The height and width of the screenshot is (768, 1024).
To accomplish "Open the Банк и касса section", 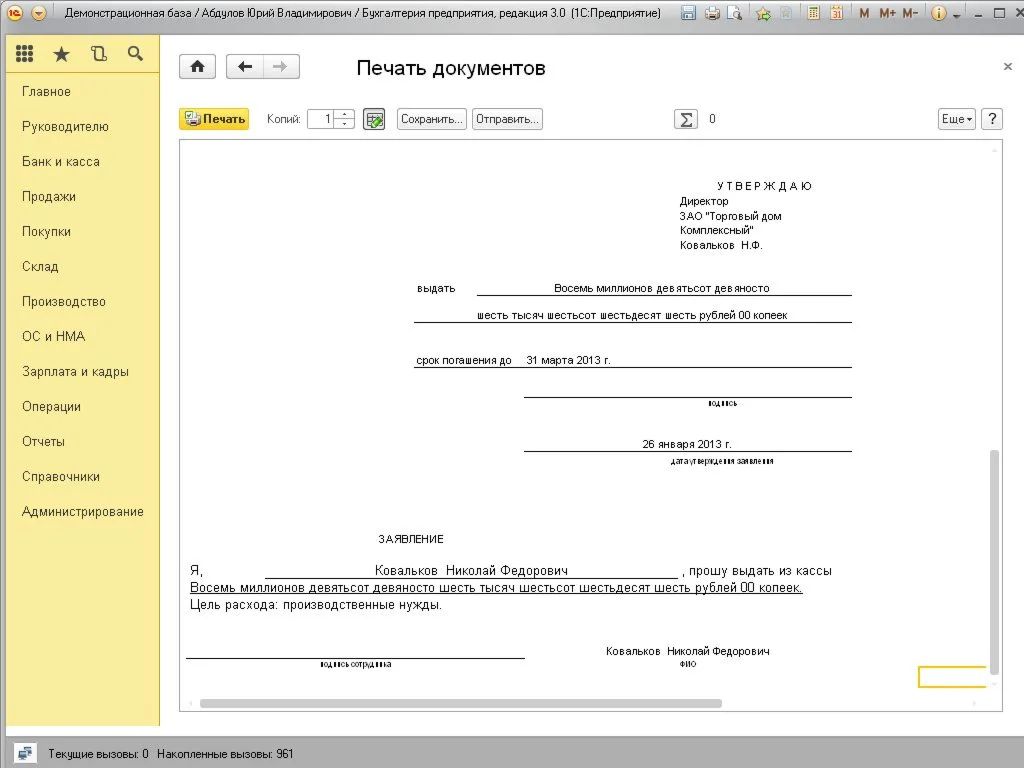I will [60, 161].
